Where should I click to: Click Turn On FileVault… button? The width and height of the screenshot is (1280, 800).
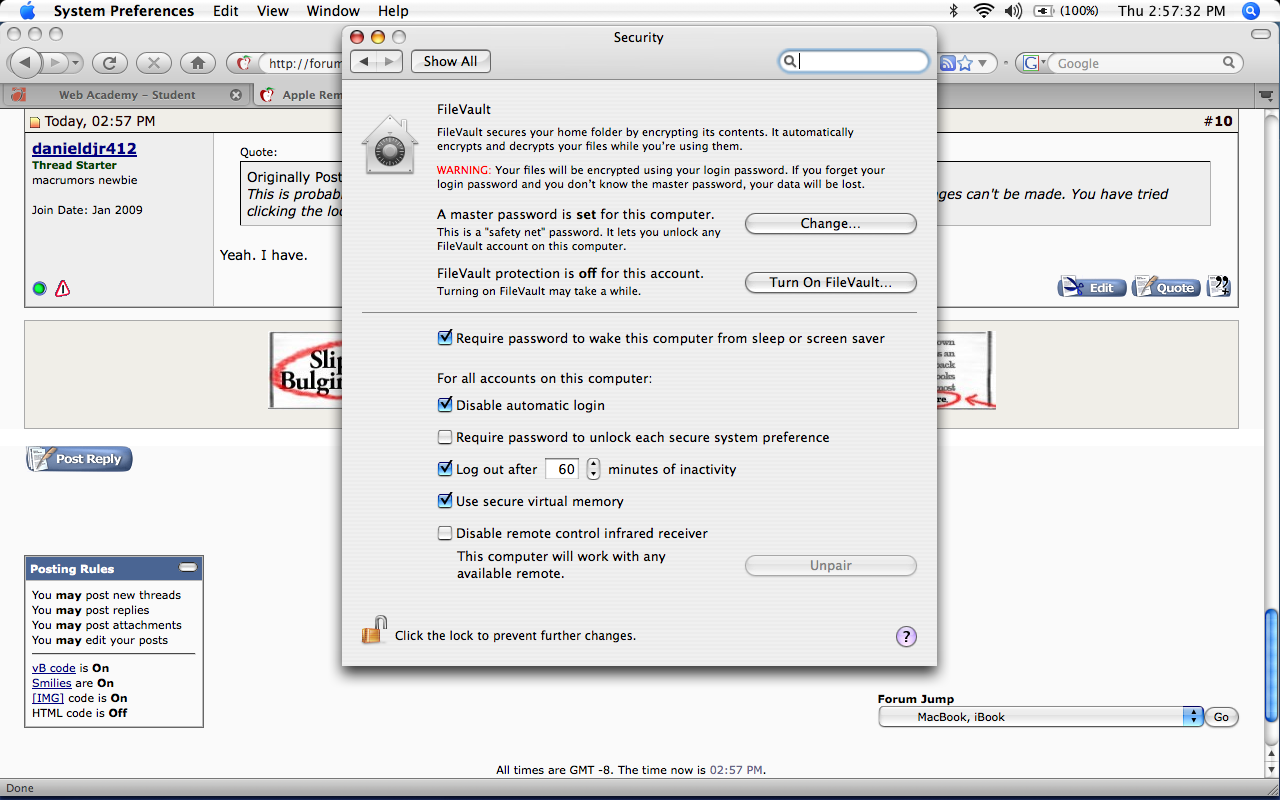[x=830, y=283]
